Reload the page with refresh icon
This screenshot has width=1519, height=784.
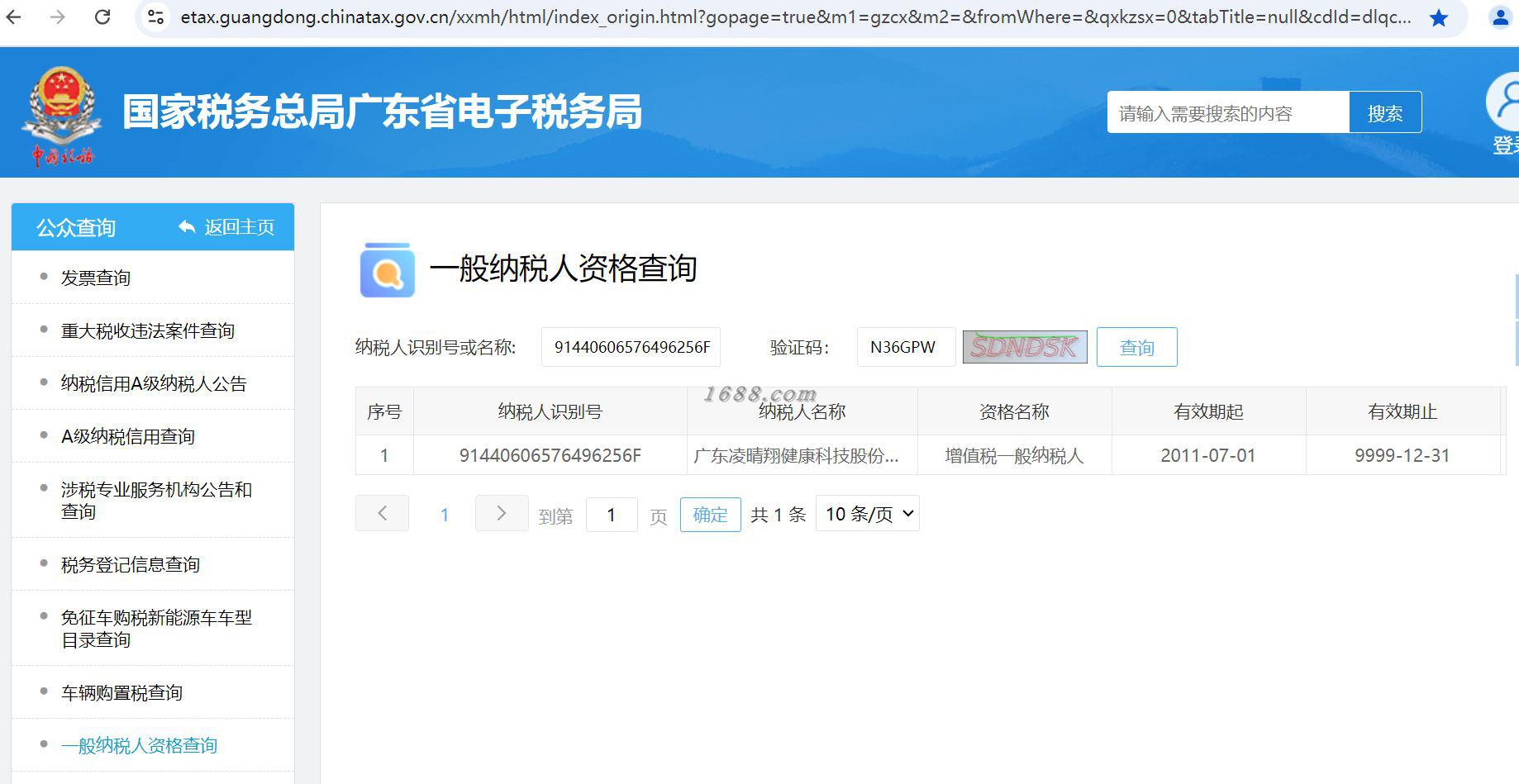click(x=102, y=17)
